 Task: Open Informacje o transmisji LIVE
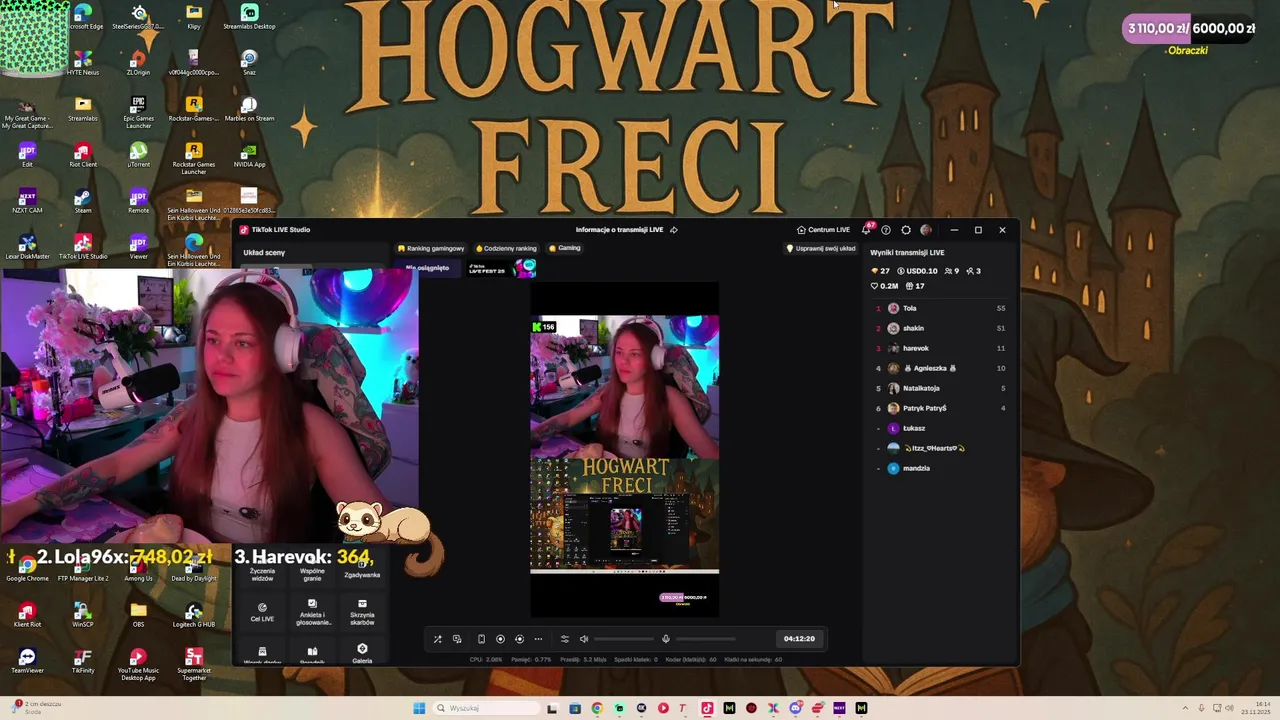pos(619,230)
